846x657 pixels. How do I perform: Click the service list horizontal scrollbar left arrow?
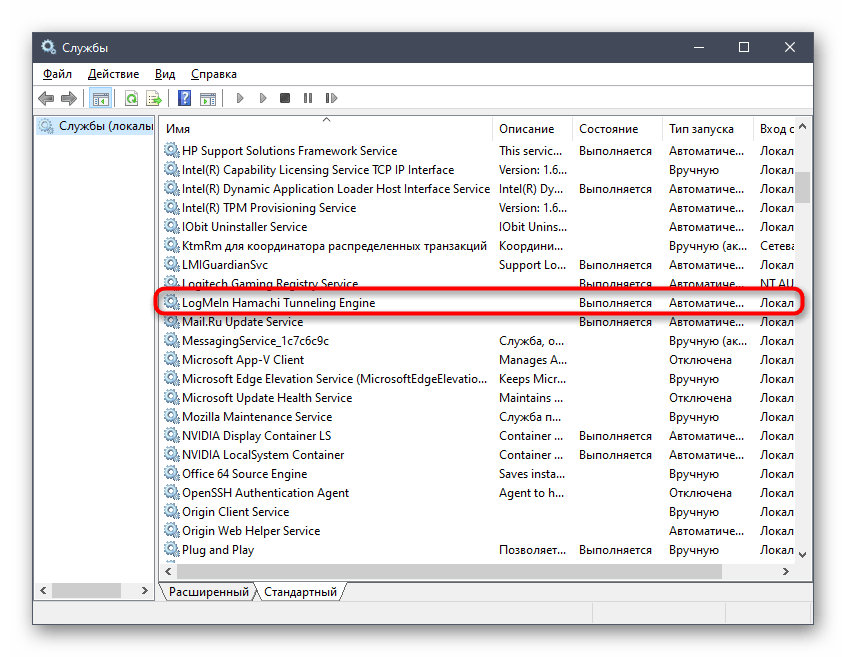[x=168, y=571]
